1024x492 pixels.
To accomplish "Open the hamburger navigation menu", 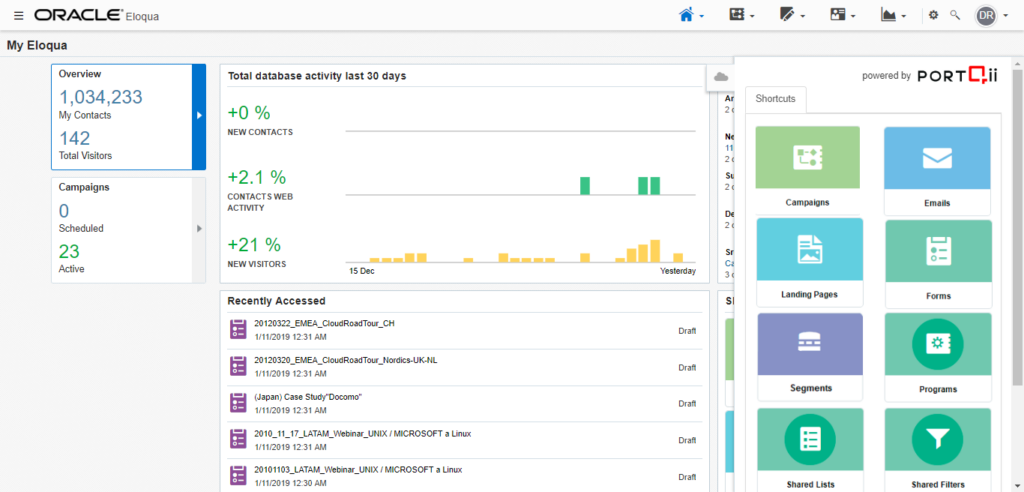I will click(18, 15).
